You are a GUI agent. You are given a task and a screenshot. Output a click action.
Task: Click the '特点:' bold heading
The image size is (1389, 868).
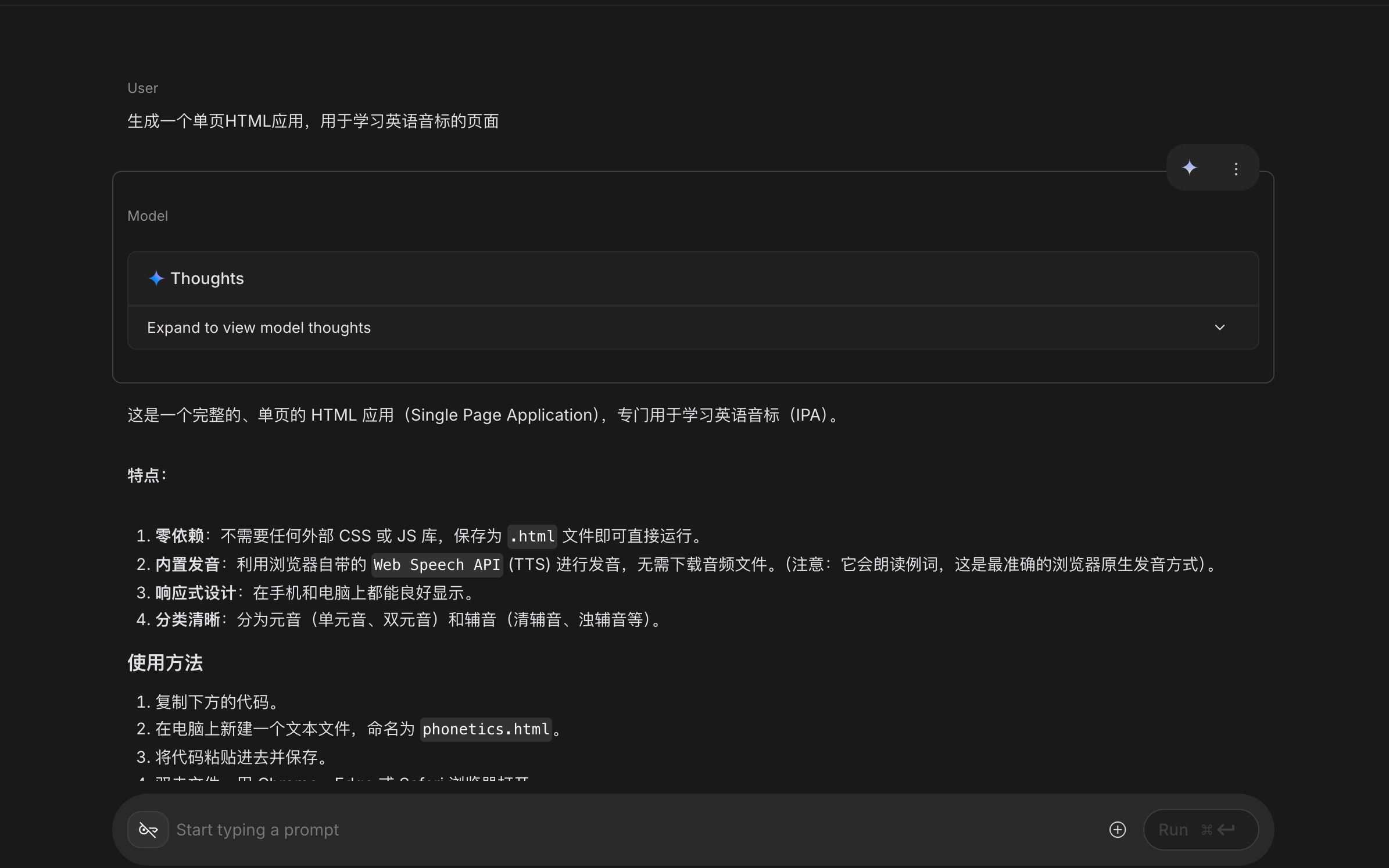tap(147, 475)
